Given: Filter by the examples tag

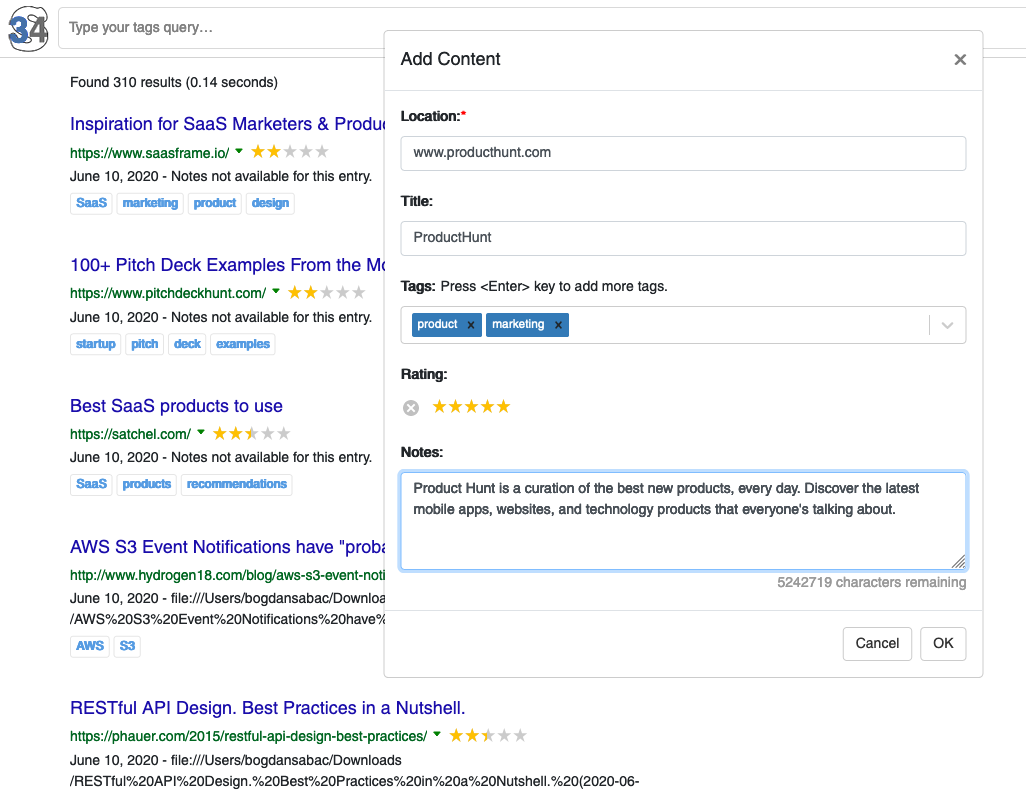Looking at the screenshot, I should pyautogui.click(x=243, y=344).
